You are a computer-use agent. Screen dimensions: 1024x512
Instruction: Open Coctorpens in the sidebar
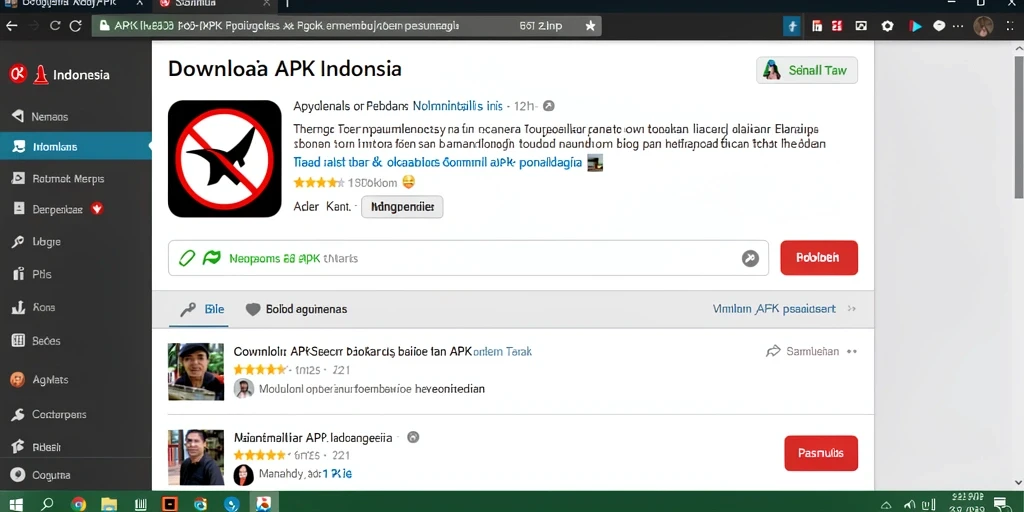[59, 415]
